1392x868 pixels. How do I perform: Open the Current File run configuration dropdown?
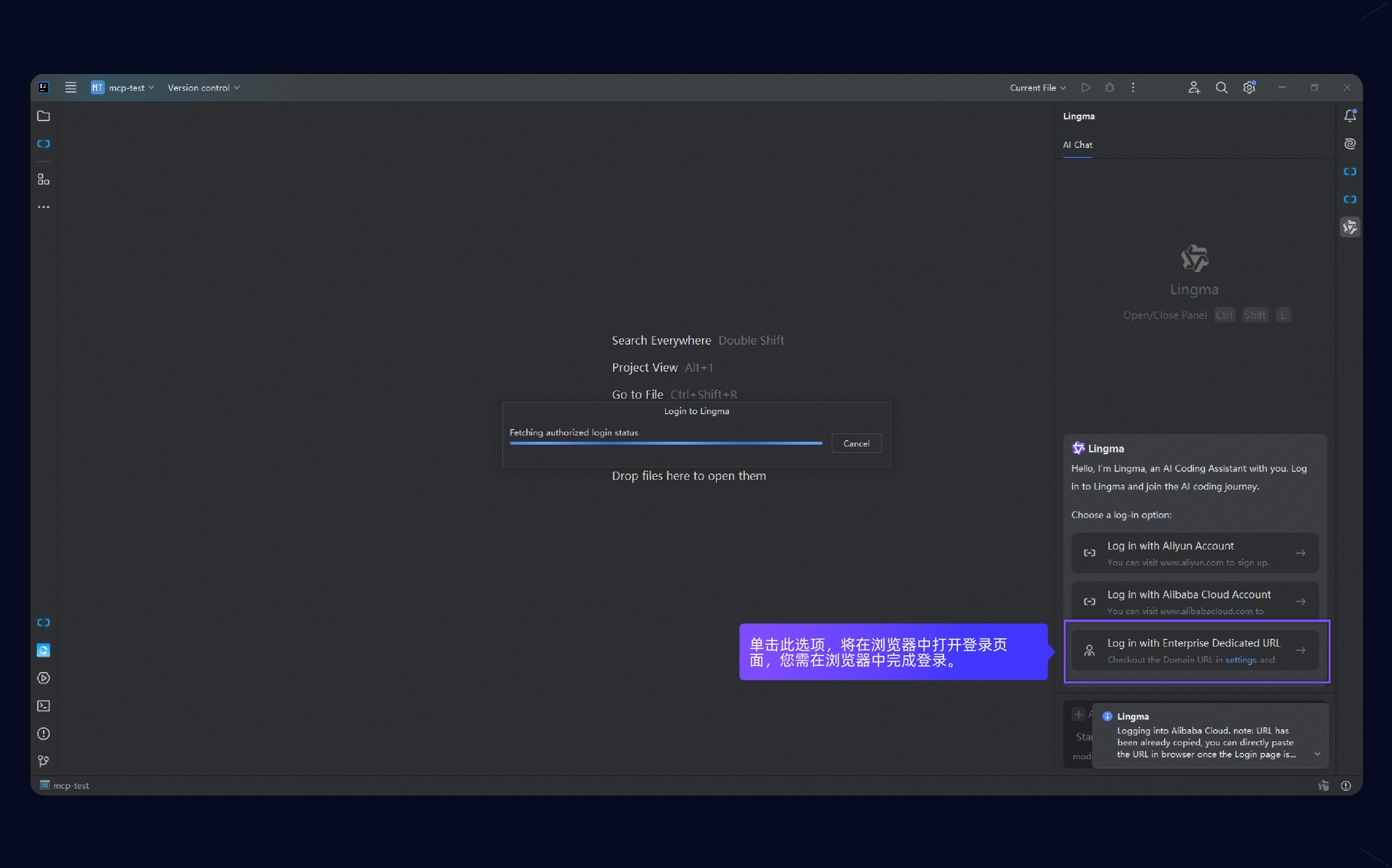[1038, 87]
